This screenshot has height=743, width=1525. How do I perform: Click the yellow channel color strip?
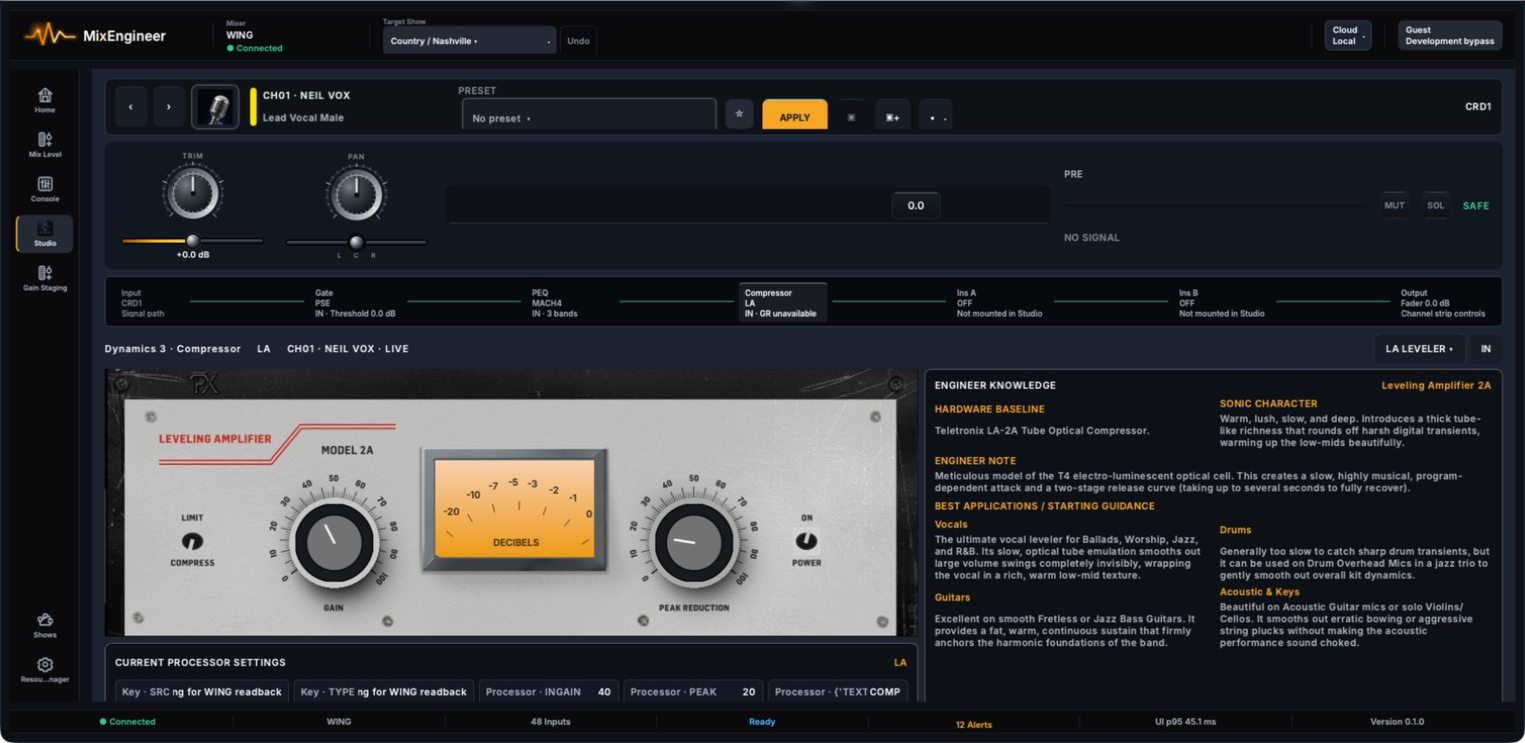[253, 106]
